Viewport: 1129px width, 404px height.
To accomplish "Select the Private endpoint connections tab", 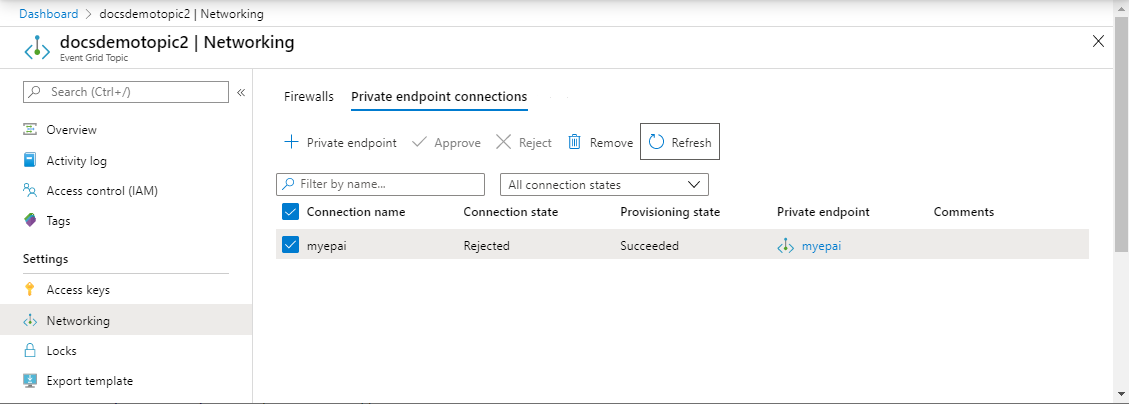I will [x=439, y=97].
